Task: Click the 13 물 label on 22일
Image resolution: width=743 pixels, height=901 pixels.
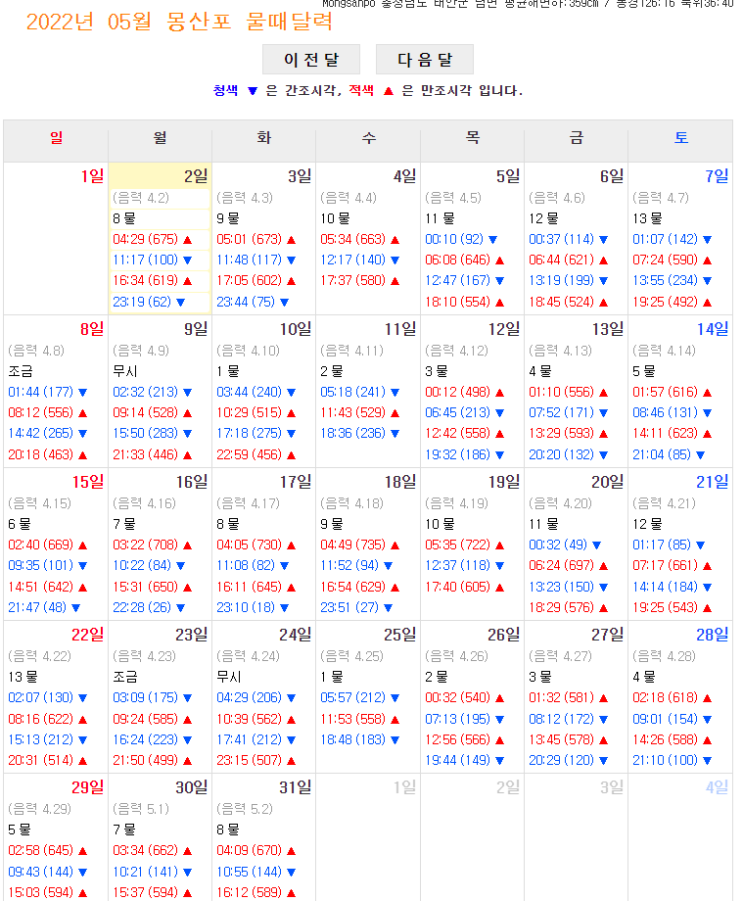Action: click(x=23, y=677)
